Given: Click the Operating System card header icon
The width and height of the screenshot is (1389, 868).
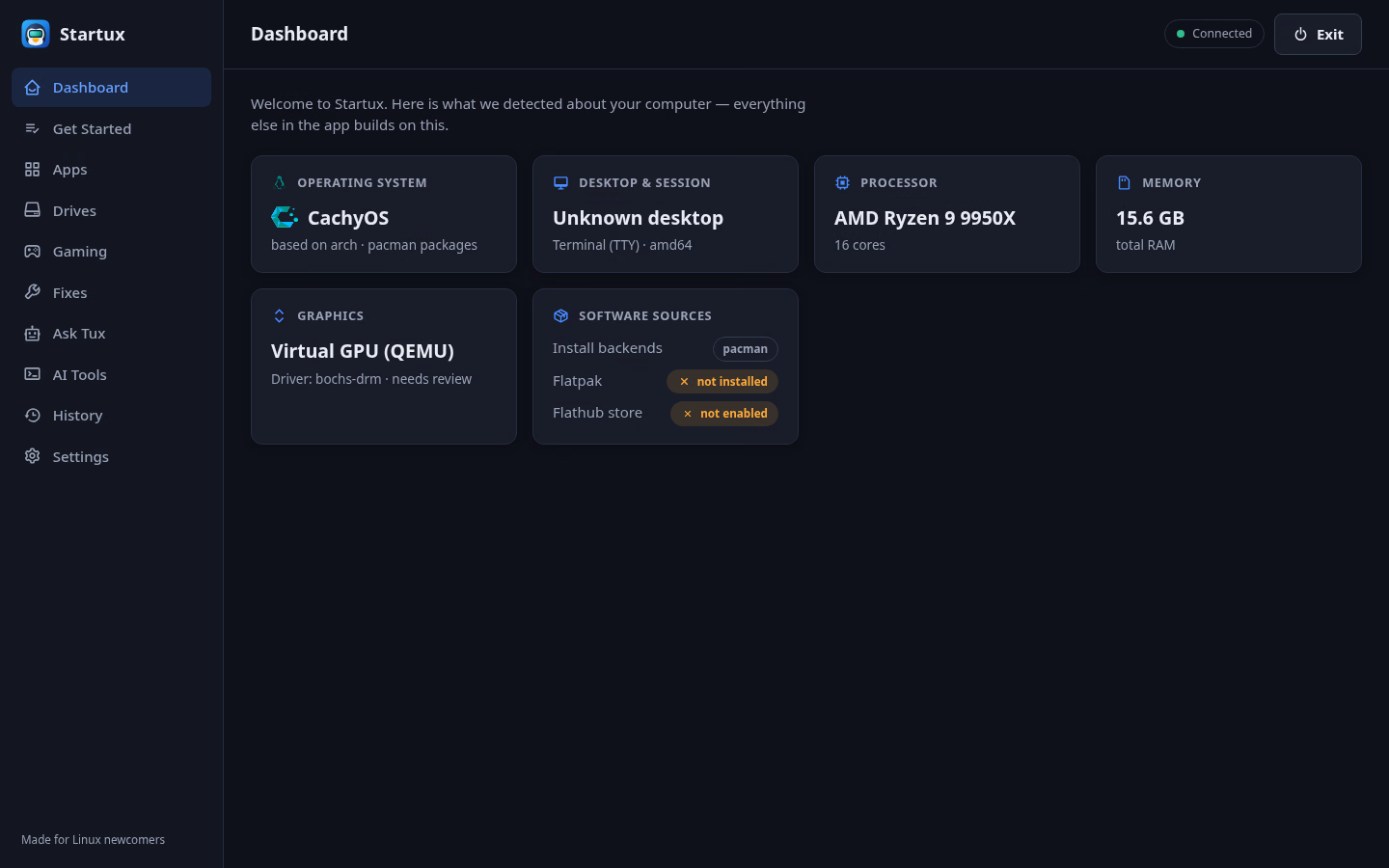Looking at the screenshot, I should point(279,182).
